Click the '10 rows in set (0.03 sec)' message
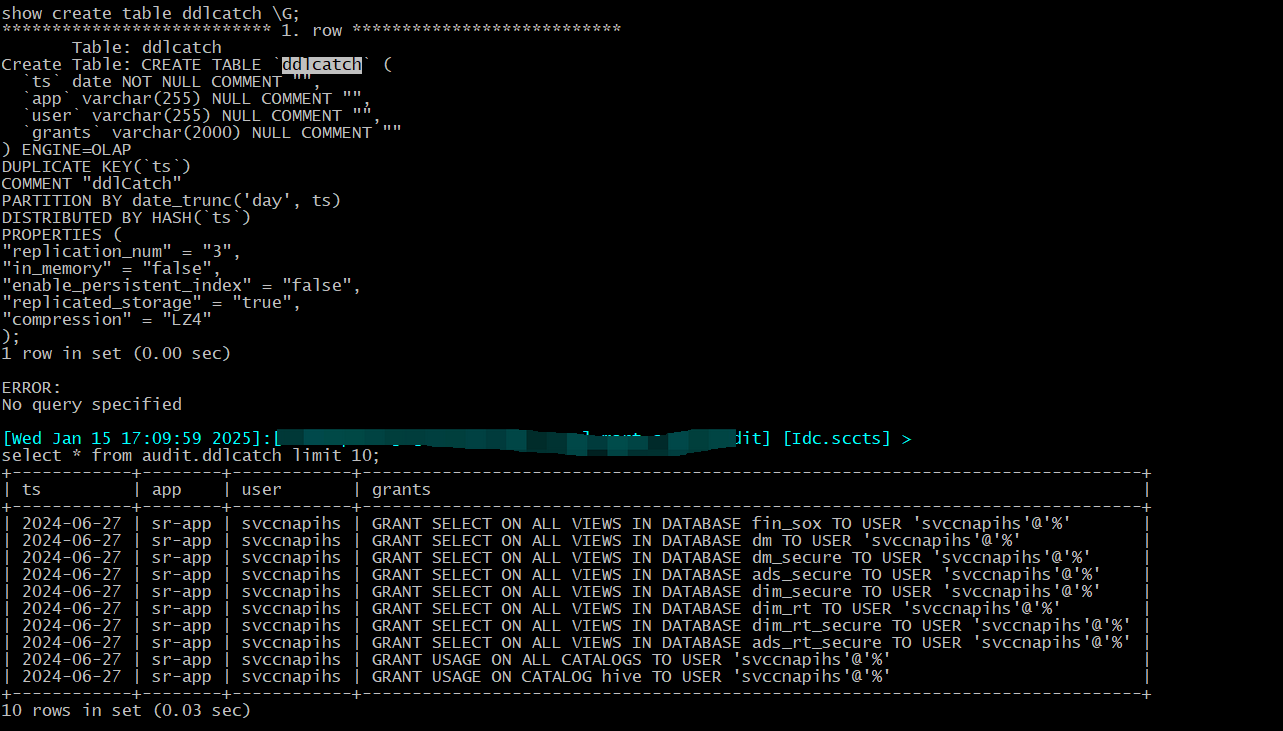Image resolution: width=1283 pixels, height=731 pixels. click(x=126, y=710)
